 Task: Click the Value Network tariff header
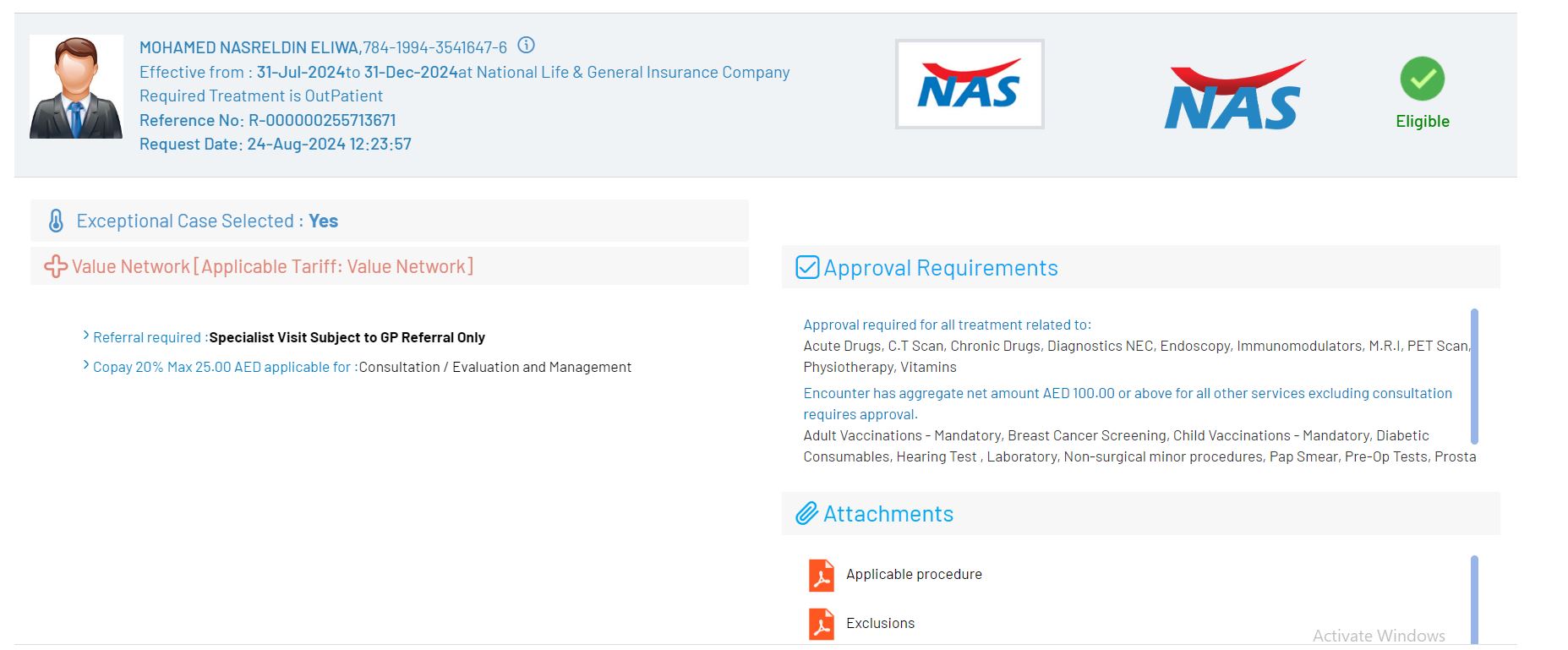tap(272, 267)
